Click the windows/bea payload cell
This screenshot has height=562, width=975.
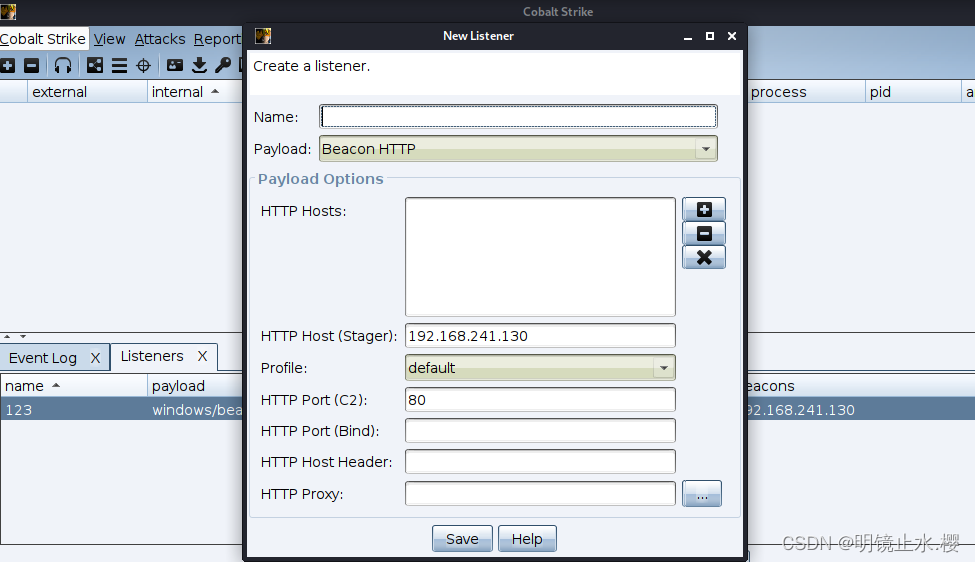(196, 410)
